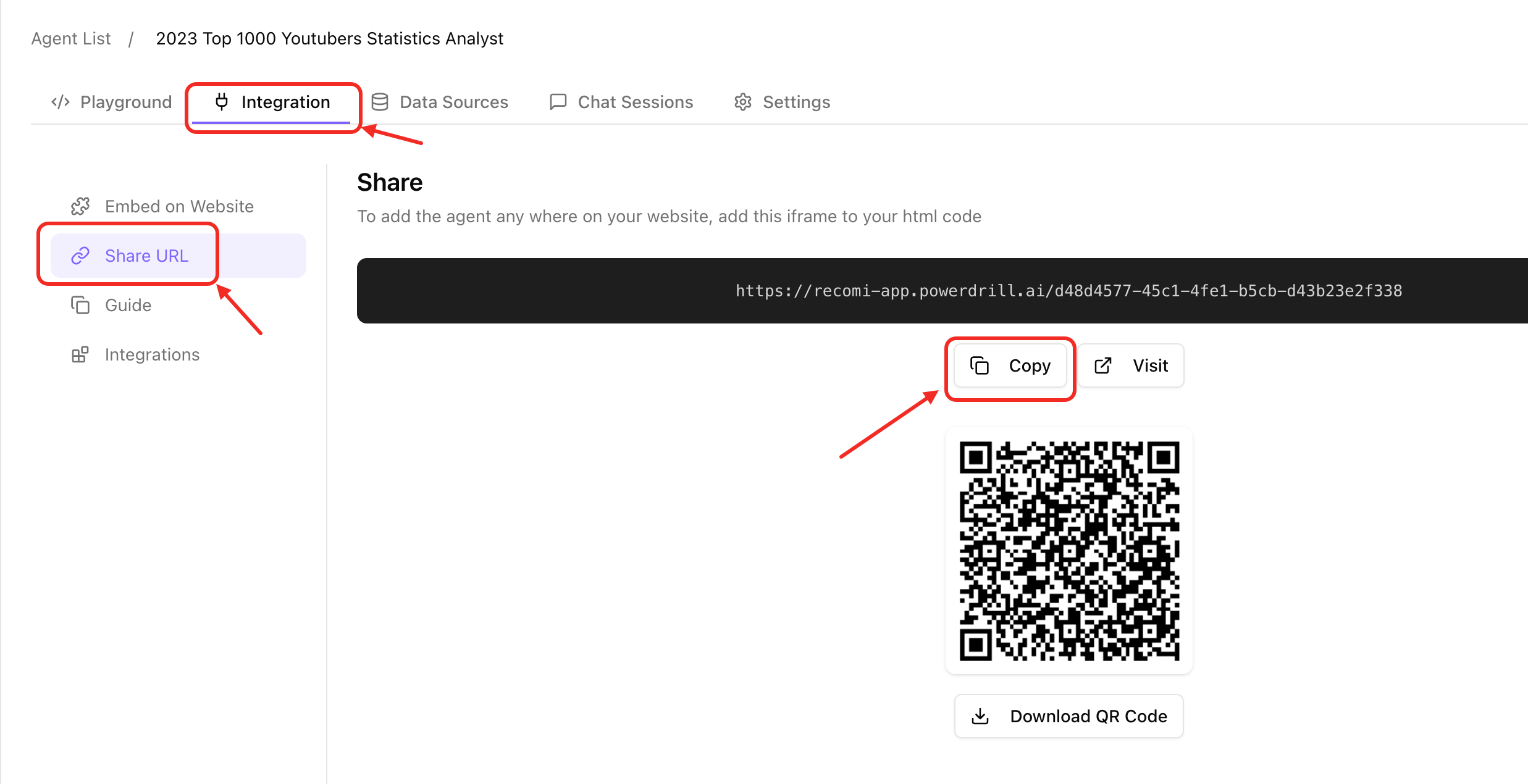Click the share URL text in code box
The height and width of the screenshot is (784, 1528).
(x=1068, y=291)
